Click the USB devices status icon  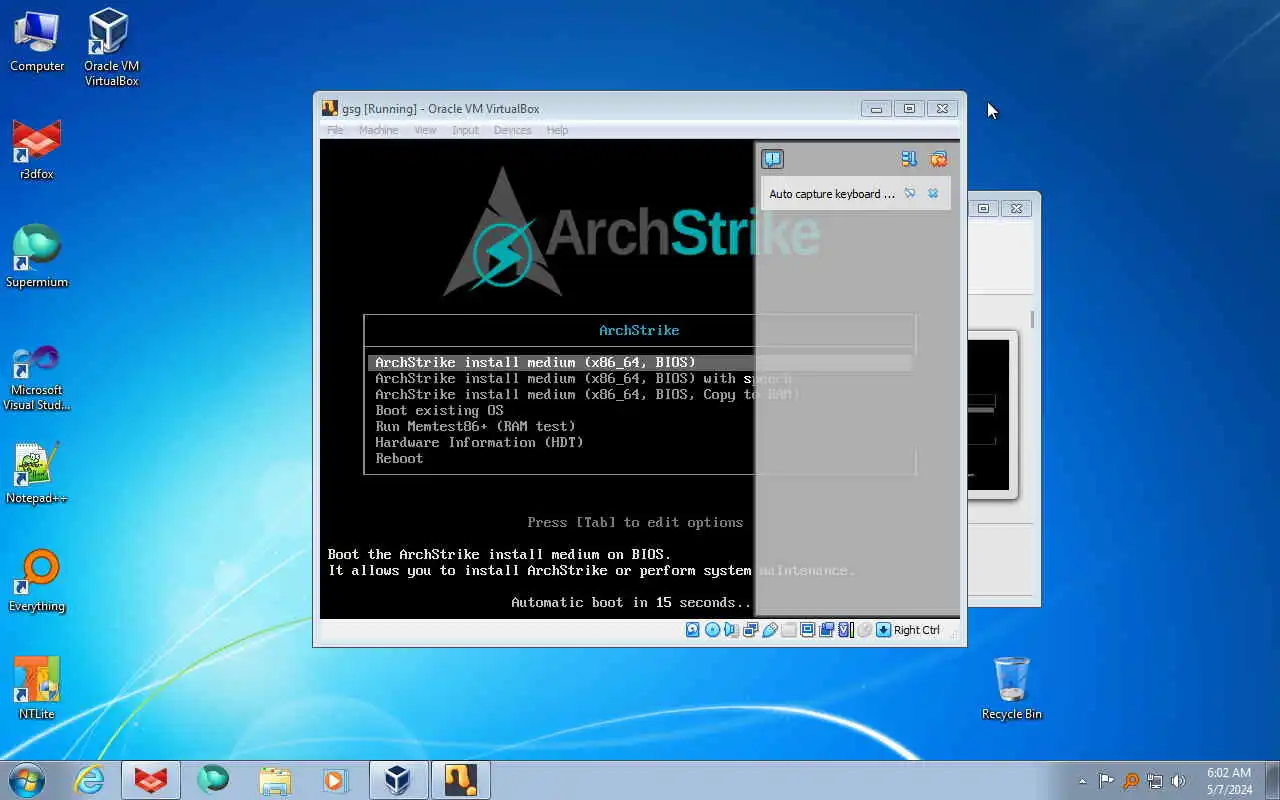pos(769,630)
